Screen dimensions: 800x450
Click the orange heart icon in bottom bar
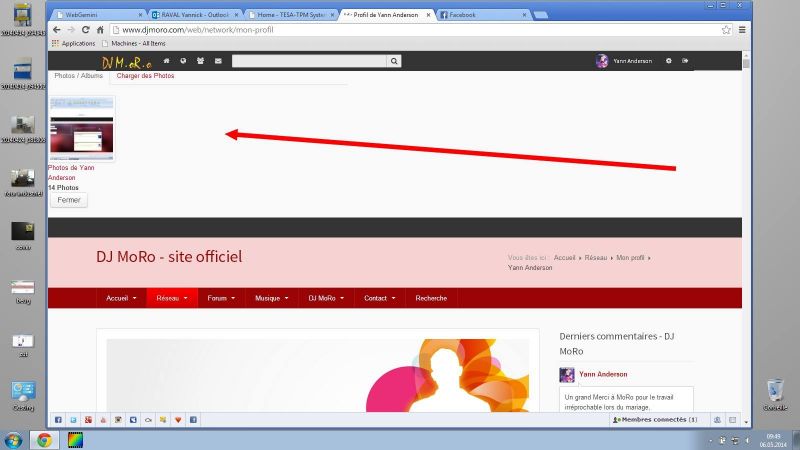178,420
